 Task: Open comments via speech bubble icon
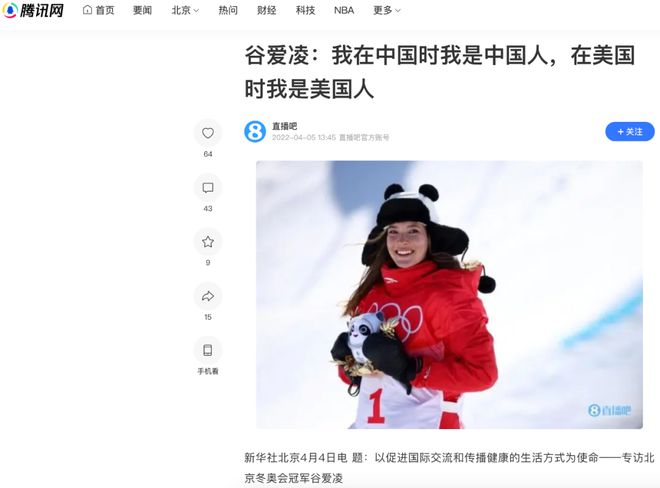pos(208,187)
